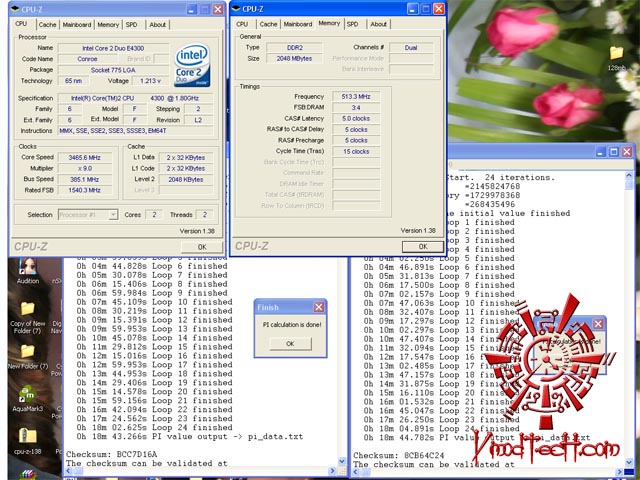Image resolution: width=640 pixels, height=480 pixels.
Task: Open the Mainboard tab in left CPU-Z window
Action: [x=77, y=24]
